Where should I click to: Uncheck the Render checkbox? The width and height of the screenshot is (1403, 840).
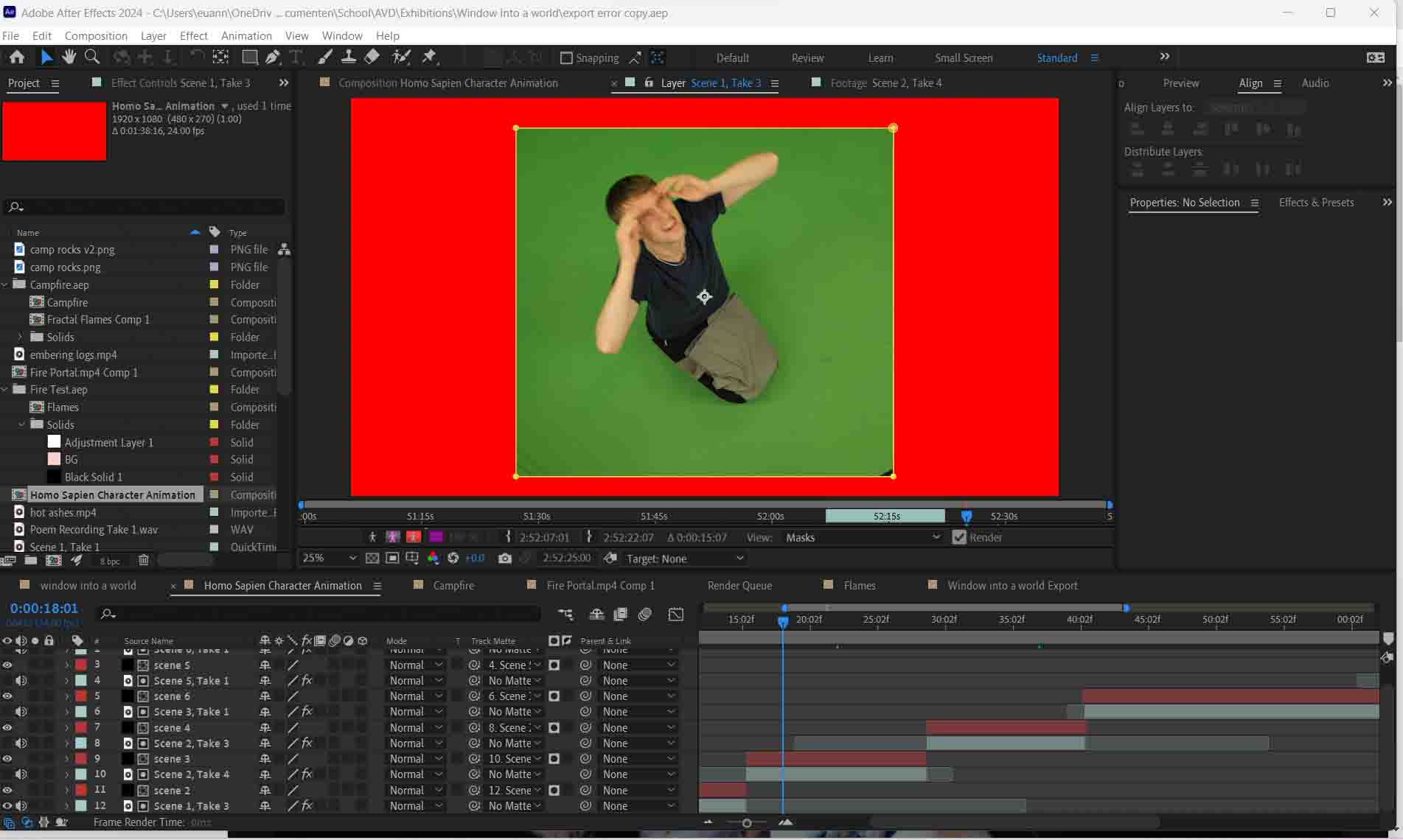coord(958,537)
